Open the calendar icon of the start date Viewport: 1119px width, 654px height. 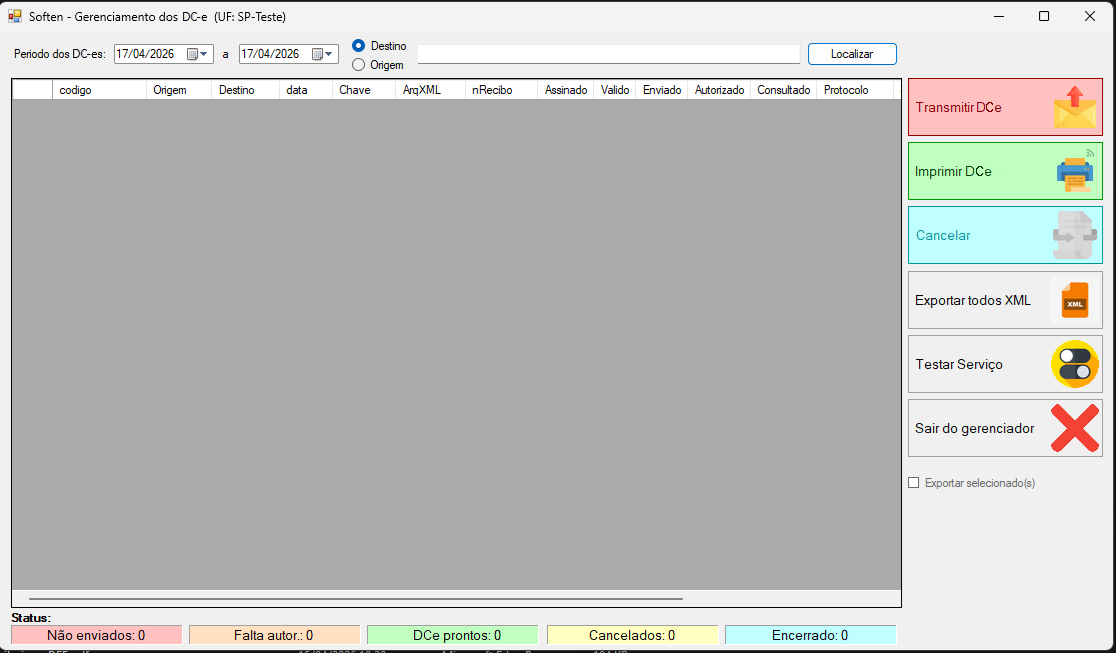pos(192,54)
